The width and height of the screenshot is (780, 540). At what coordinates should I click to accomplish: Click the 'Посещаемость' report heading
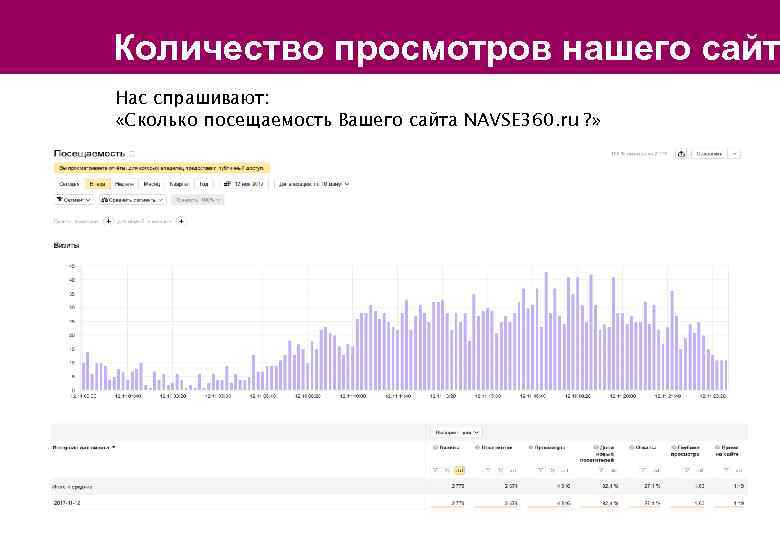tap(89, 154)
